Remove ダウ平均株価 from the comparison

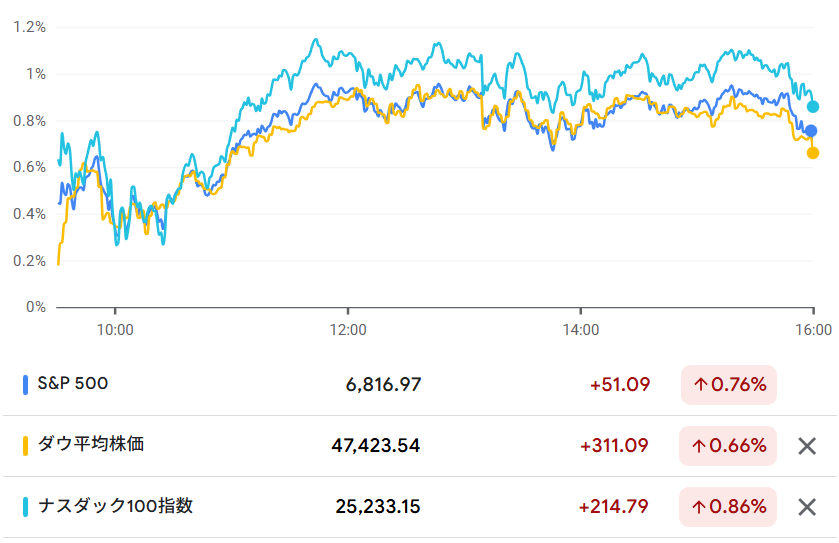(x=807, y=446)
